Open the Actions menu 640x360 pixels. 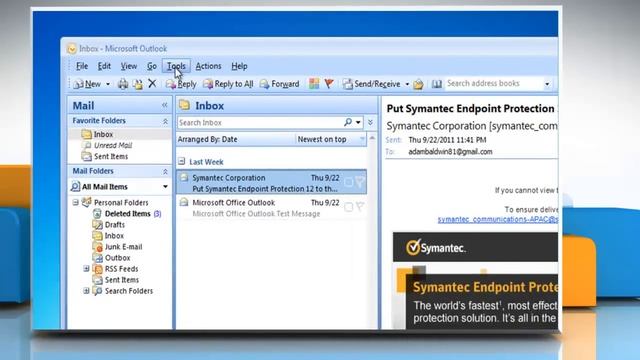(208, 66)
